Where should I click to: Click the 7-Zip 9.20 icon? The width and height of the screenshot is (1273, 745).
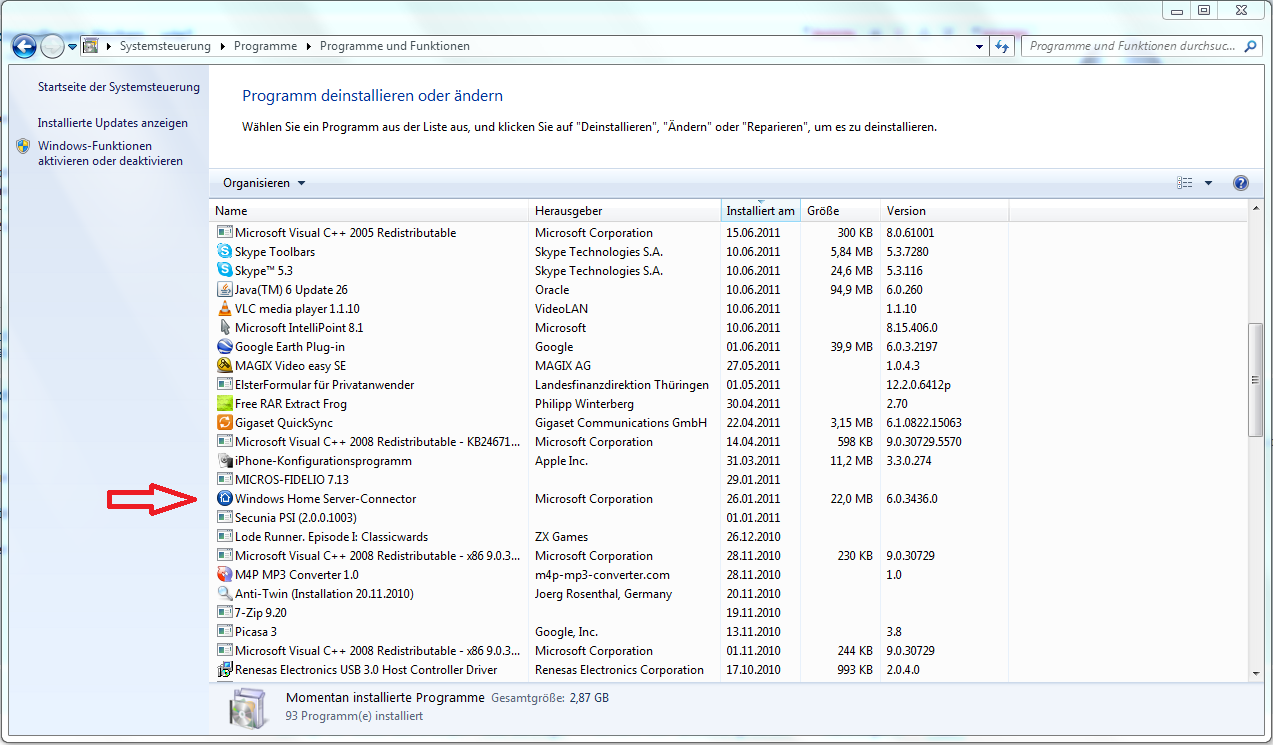click(x=225, y=613)
